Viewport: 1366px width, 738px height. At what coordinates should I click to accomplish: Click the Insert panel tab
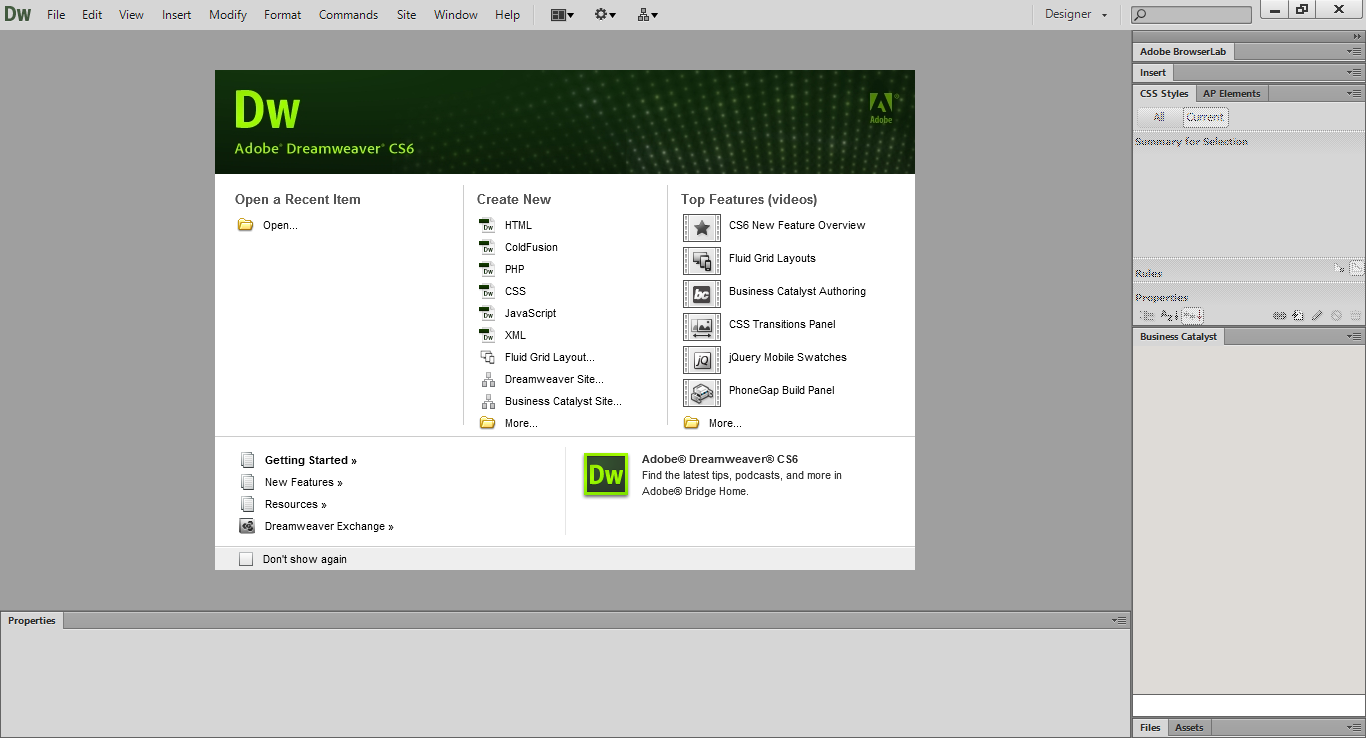pos(1153,73)
